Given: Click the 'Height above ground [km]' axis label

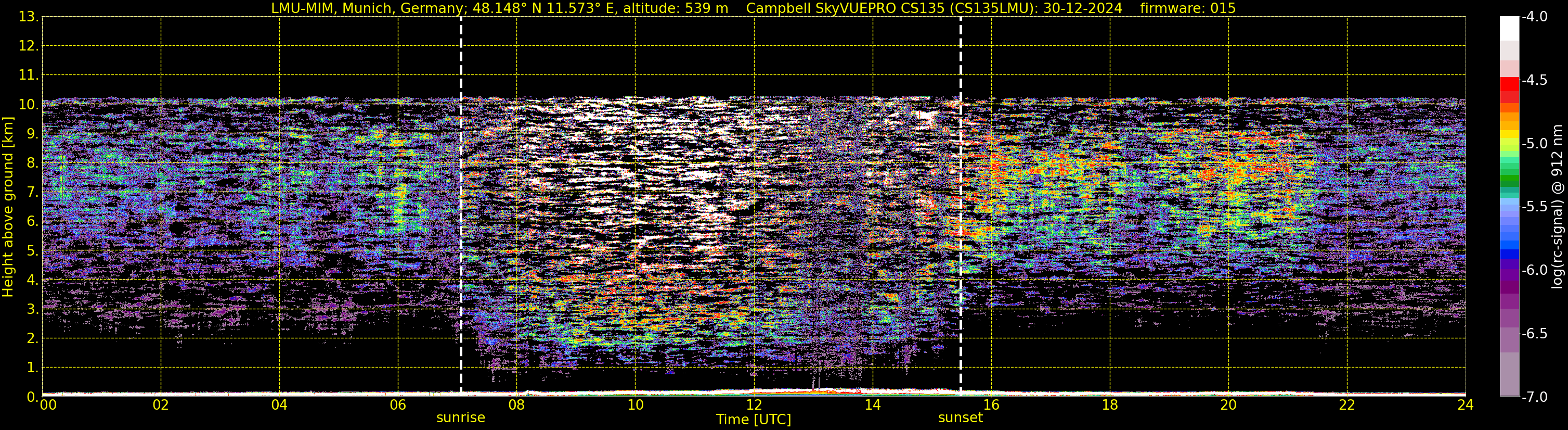Looking at the screenshot, I should pyautogui.click(x=8, y=207).
